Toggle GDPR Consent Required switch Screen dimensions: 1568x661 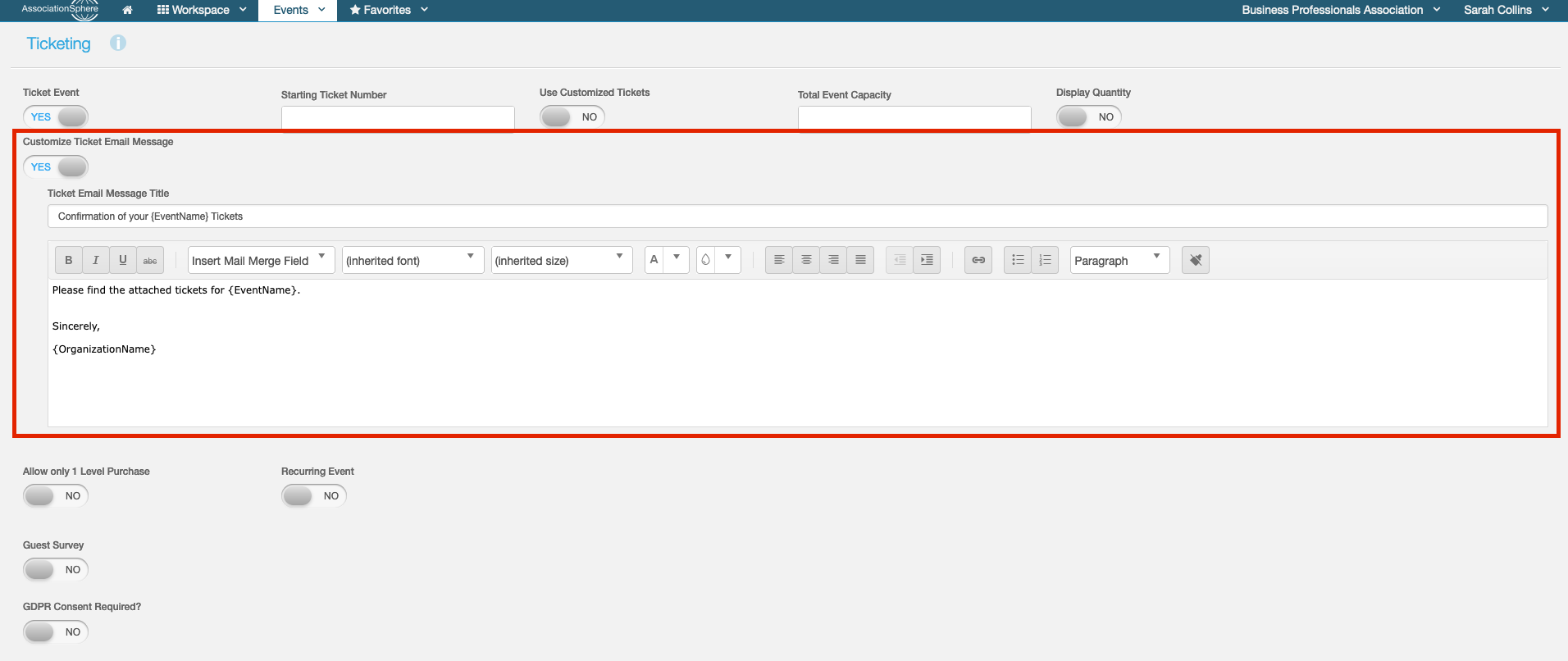[x=56, y=631]
